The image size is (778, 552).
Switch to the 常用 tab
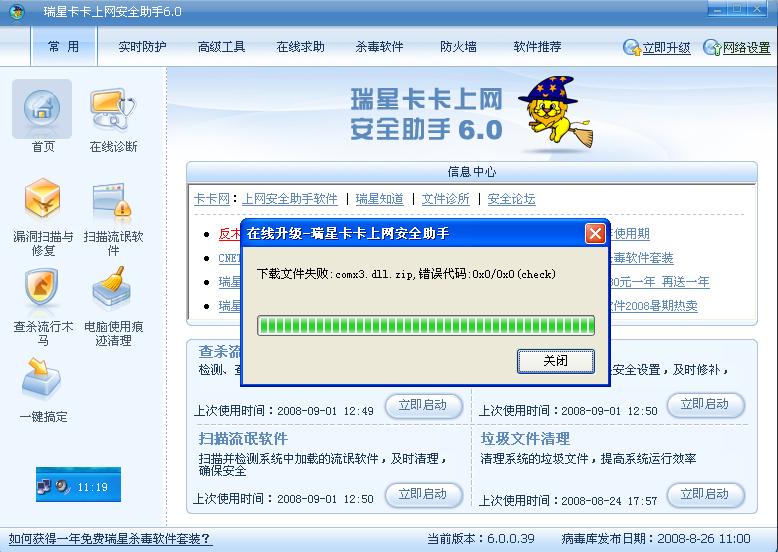click(64, 47)
